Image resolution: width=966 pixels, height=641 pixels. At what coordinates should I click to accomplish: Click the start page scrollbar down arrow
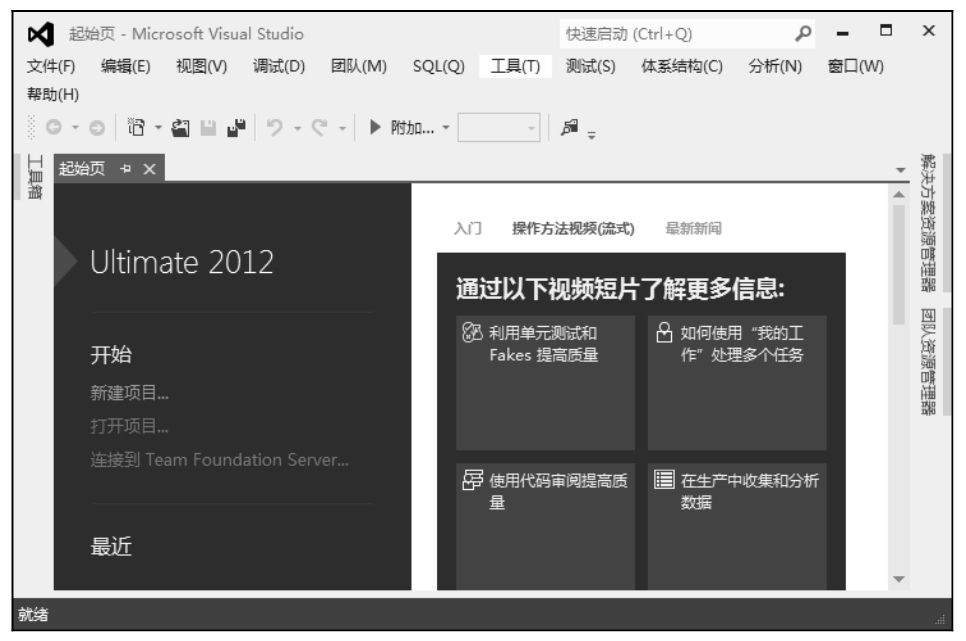click(899, 579)
